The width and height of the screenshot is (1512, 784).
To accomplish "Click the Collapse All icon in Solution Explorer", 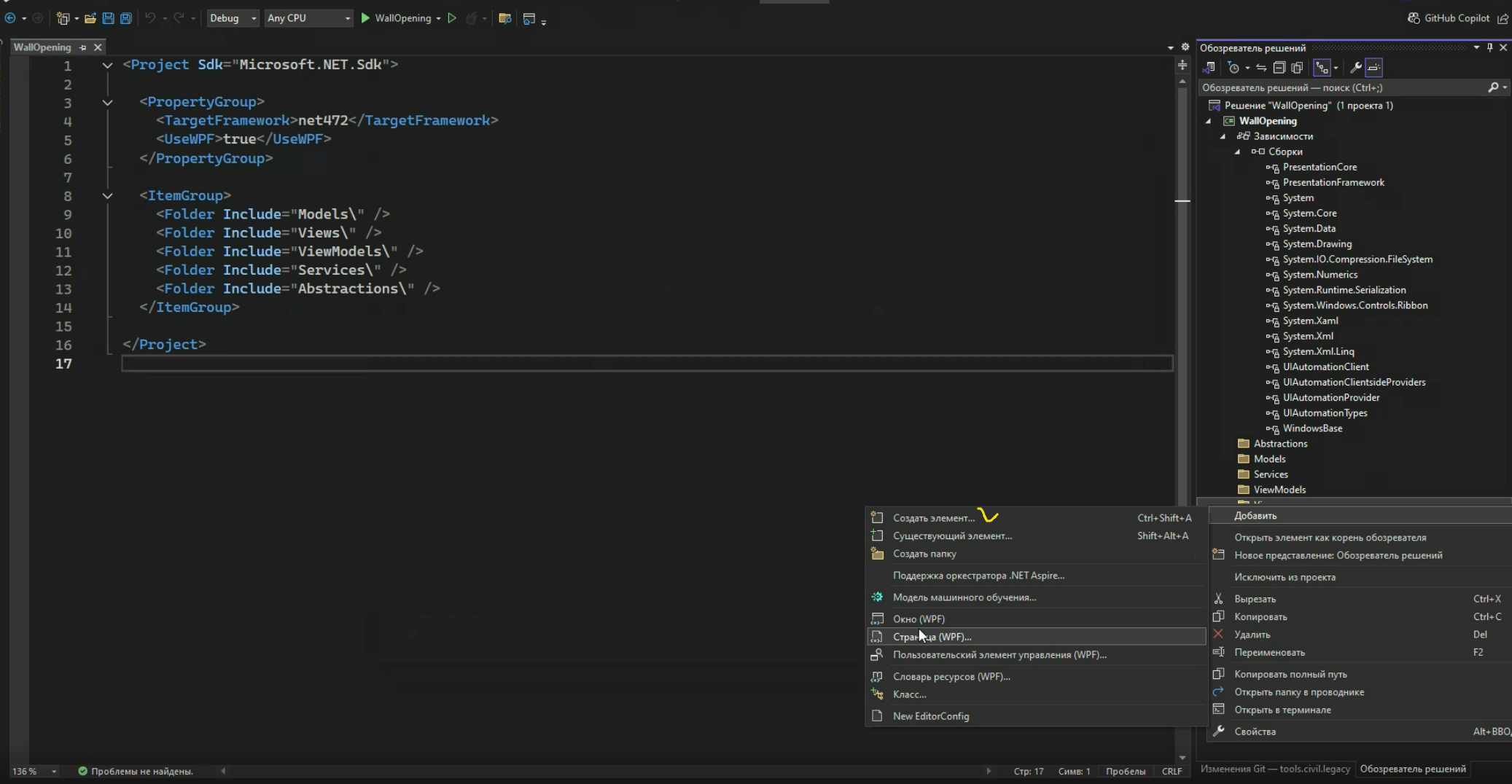I will click(x=1279, y=68).
